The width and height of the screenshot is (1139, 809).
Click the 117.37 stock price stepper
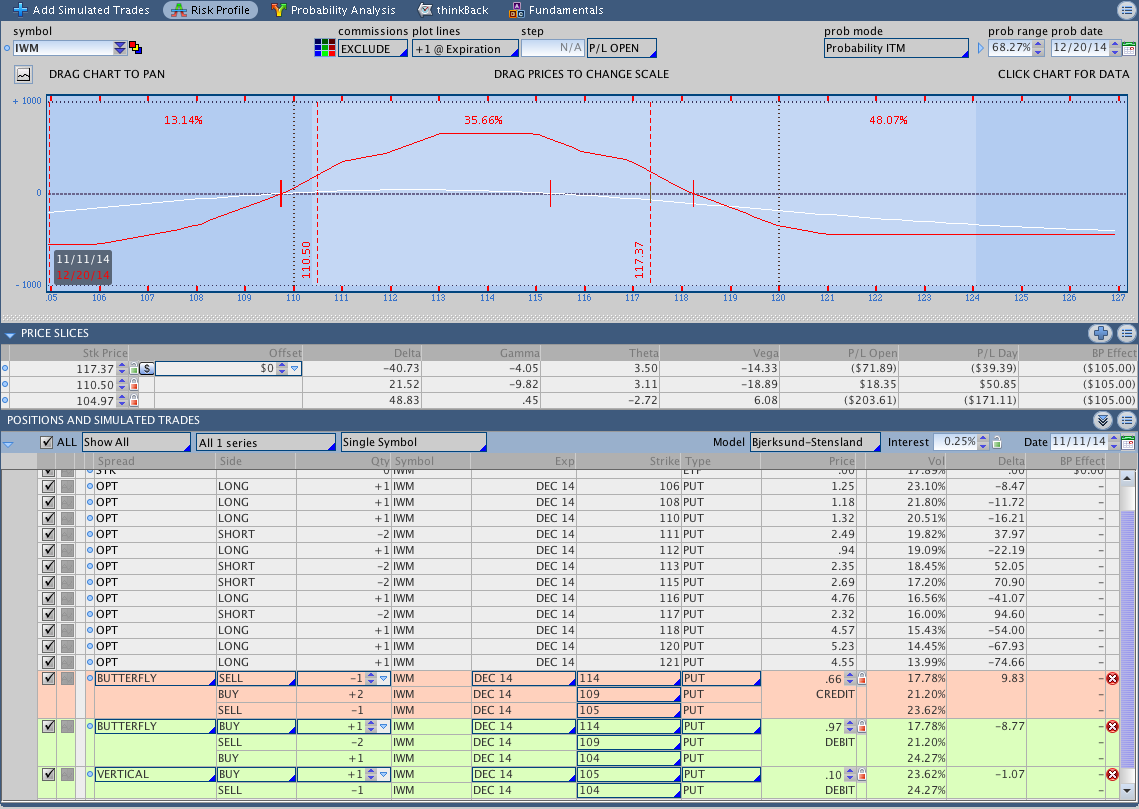(x=122, y=369)
